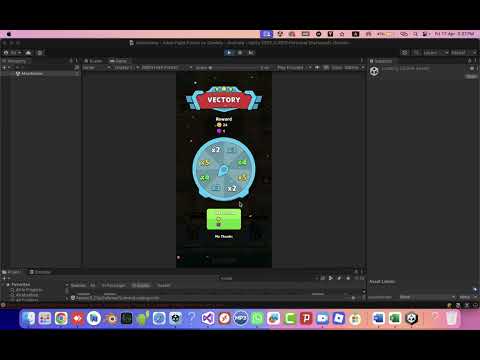This screenshot has width=480, height=360.
Task: Switch to the Hierarchy tab
Action: 16,61
